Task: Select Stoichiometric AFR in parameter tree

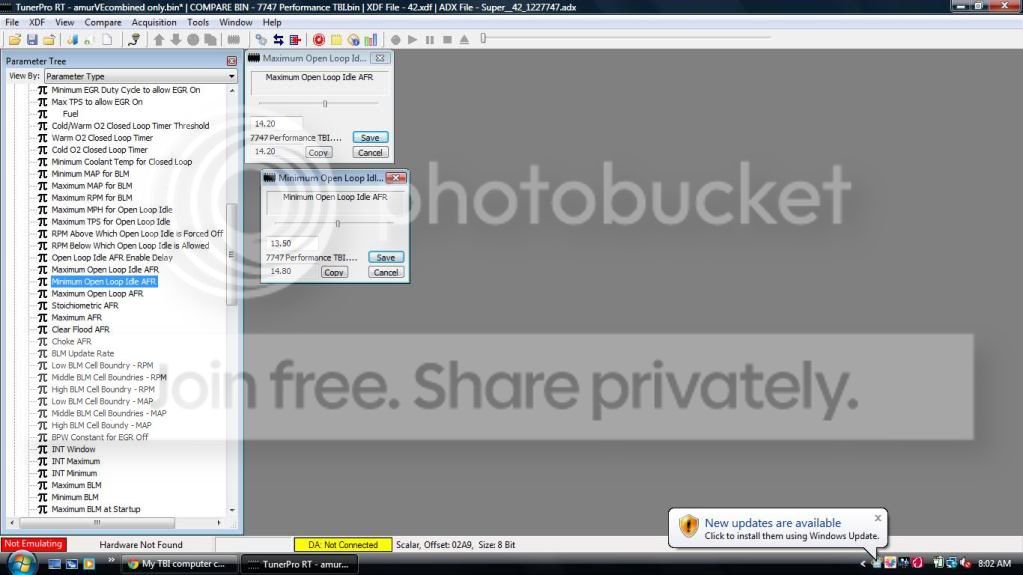Action: [x=85, y=305]
